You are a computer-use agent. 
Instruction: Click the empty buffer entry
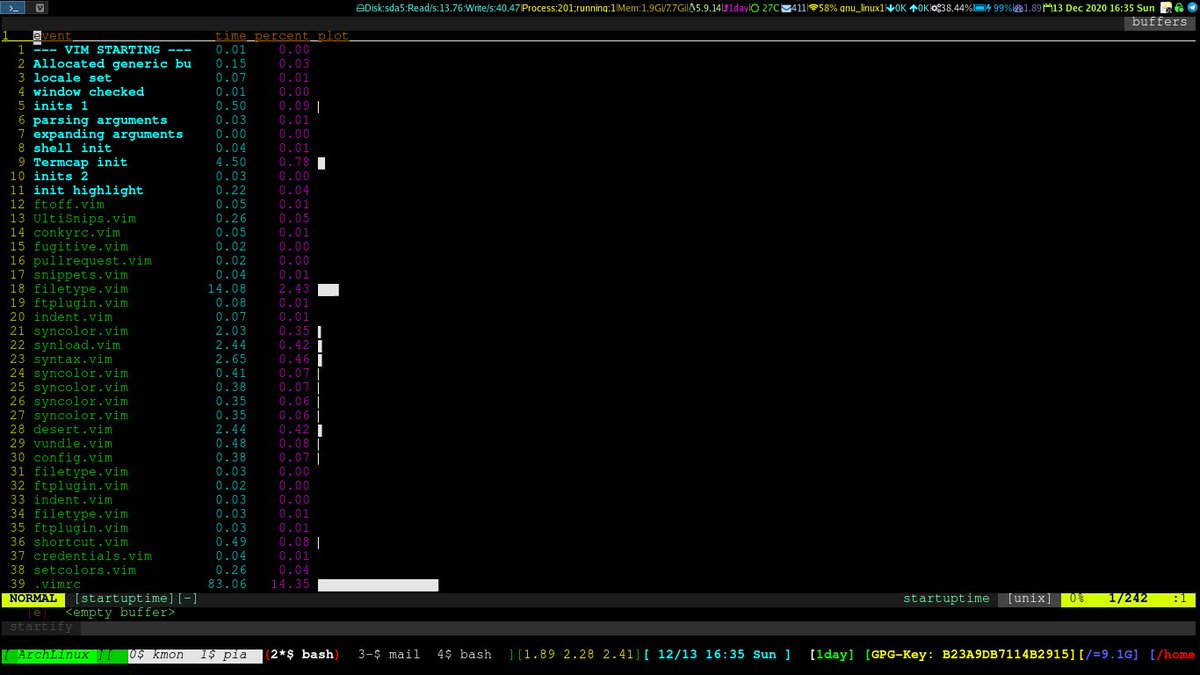point(120,612)
